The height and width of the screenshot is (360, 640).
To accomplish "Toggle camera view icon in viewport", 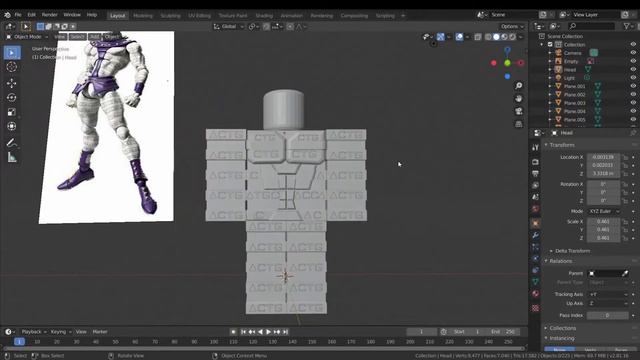I will pyautogui.click(x=518, y=111).
